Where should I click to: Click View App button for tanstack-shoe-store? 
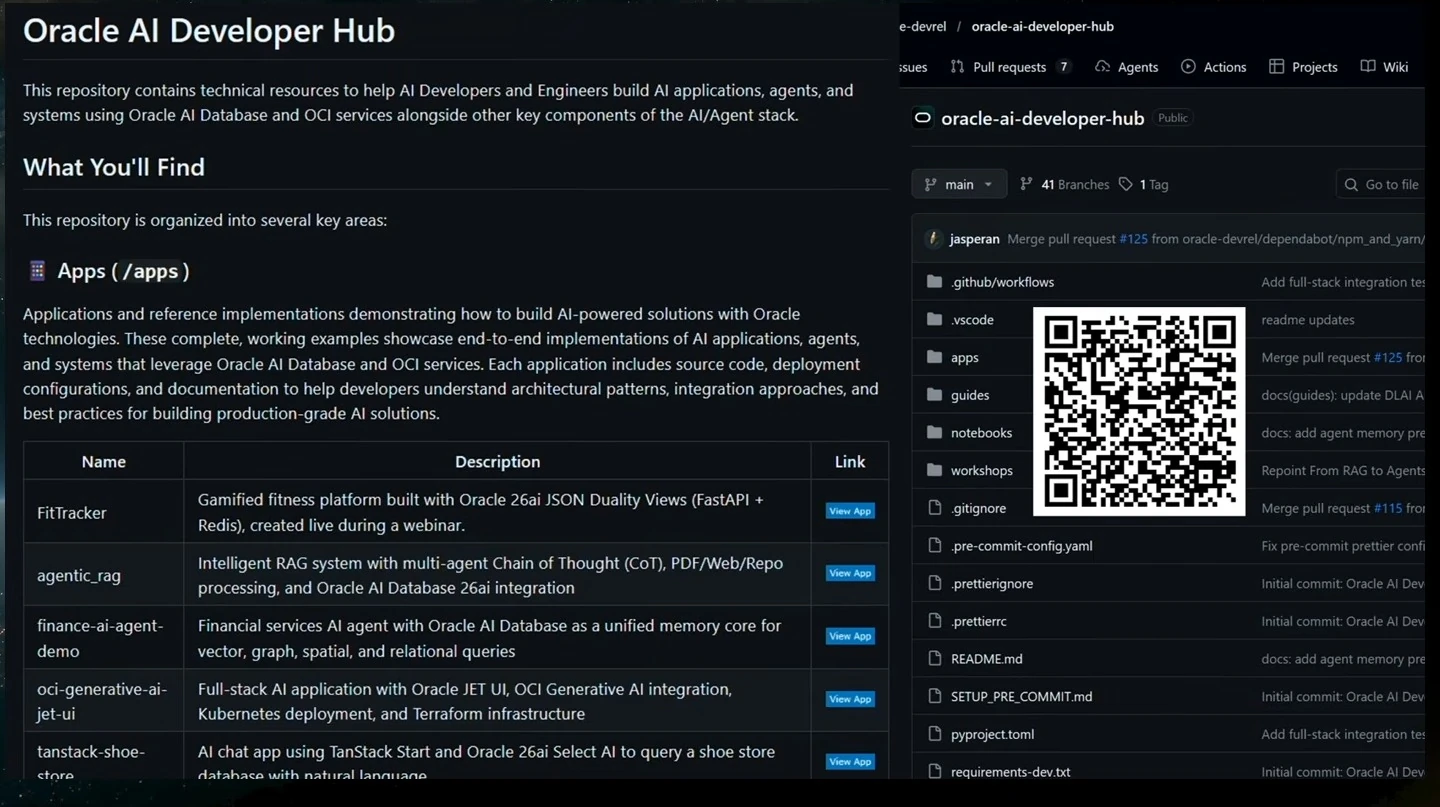(850, 762)
